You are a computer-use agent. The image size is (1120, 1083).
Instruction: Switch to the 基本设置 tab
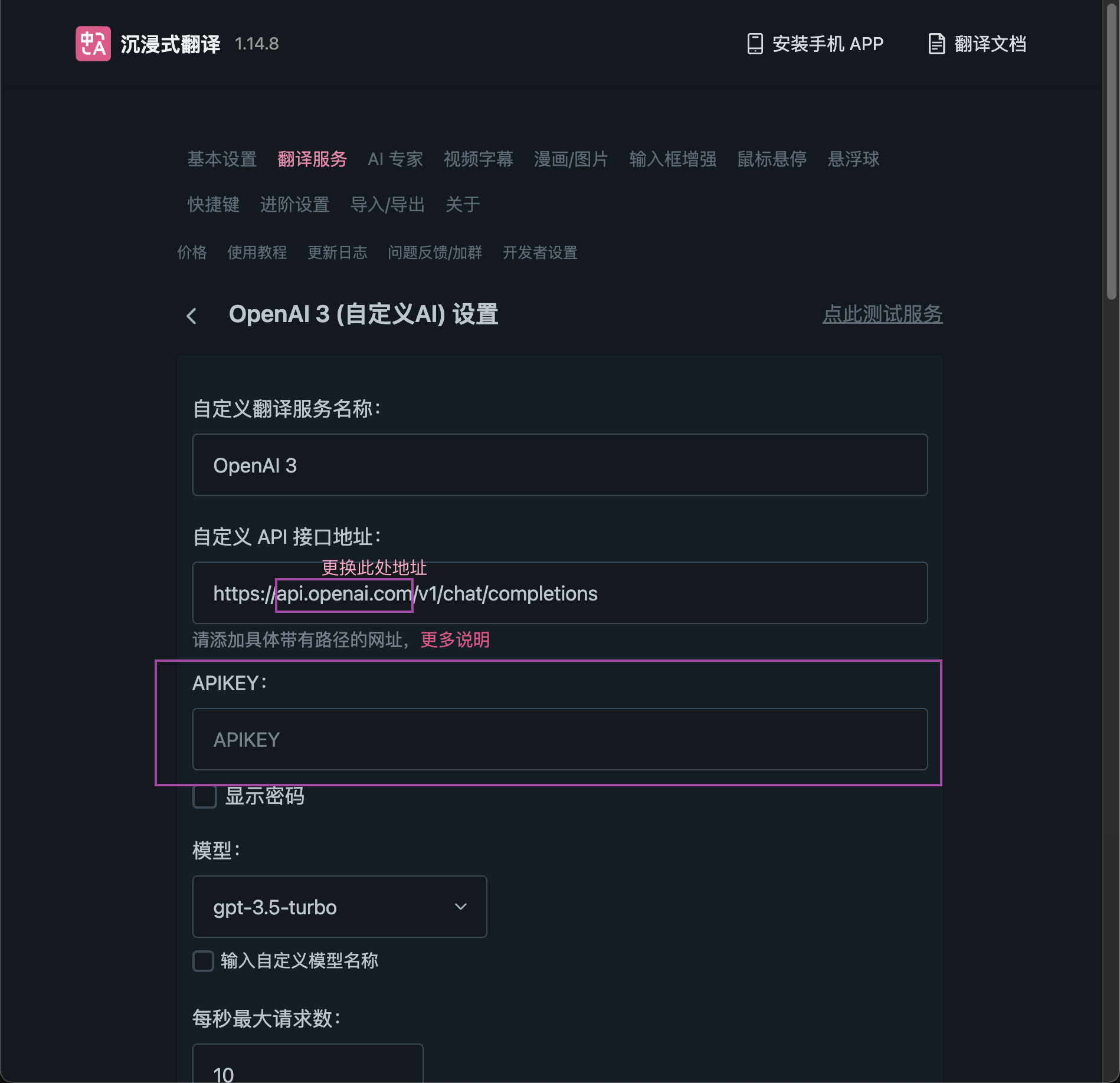pyautogui.click(x=221, y=159)
